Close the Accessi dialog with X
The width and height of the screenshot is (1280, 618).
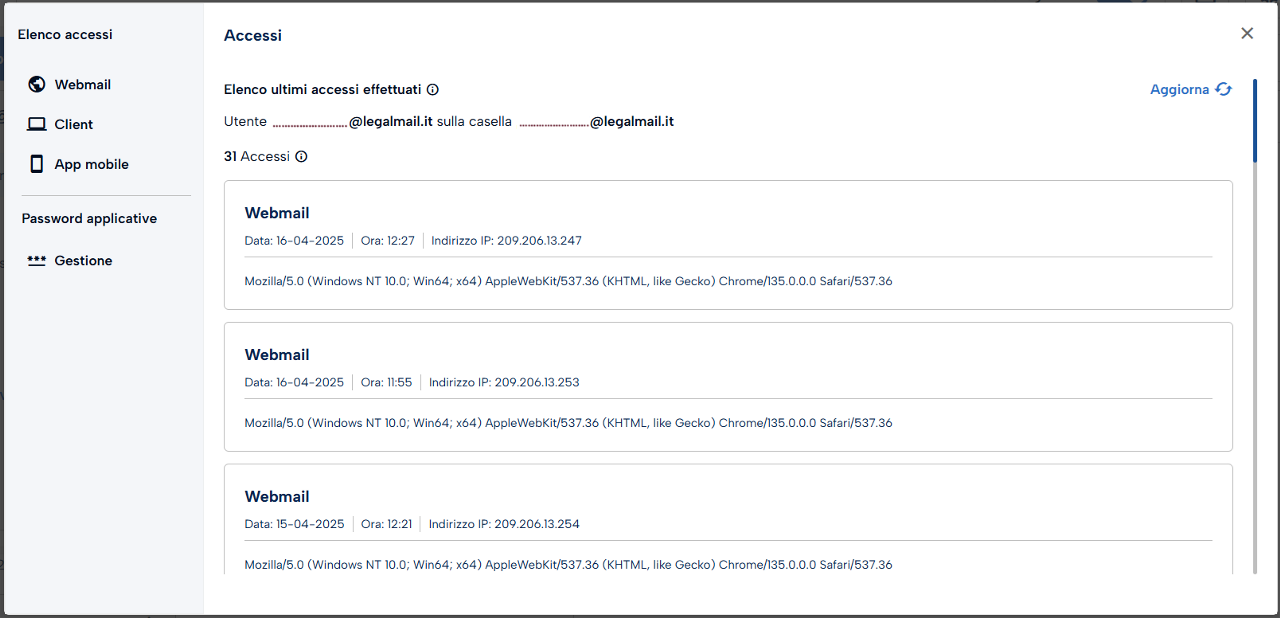coord(1247,33)
